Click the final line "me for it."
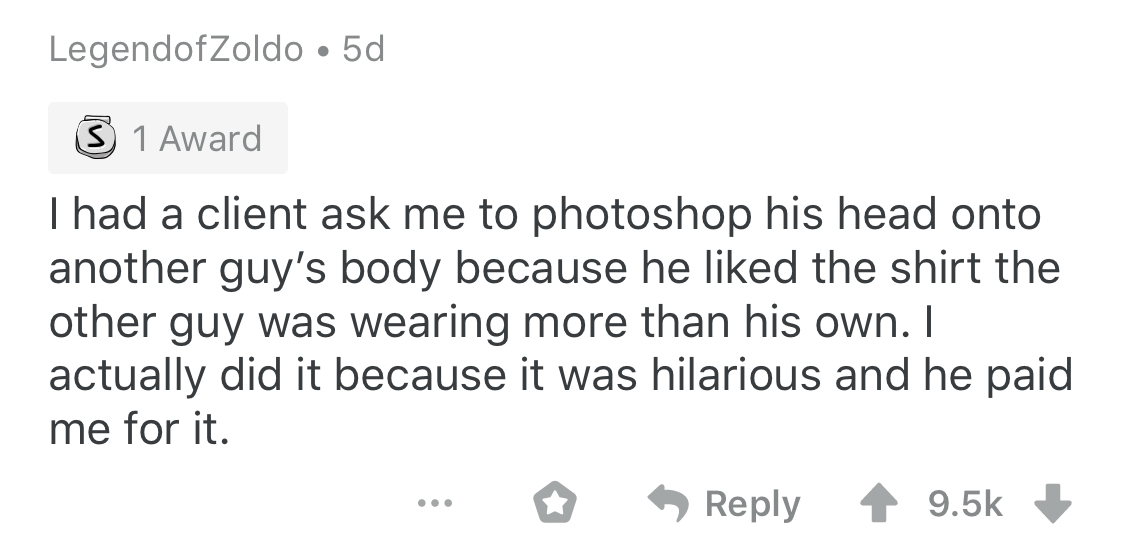 coord(139,430)
